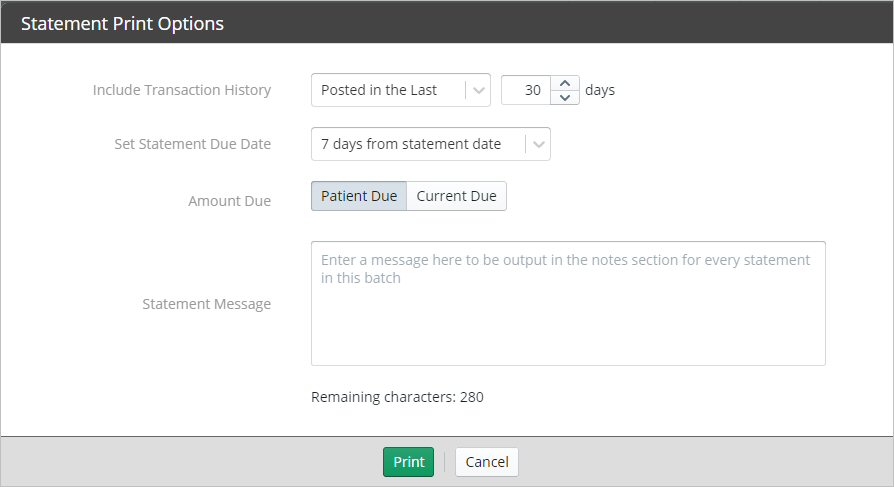
Task: Click the increment arrow on days stepper
Action: 565,83
